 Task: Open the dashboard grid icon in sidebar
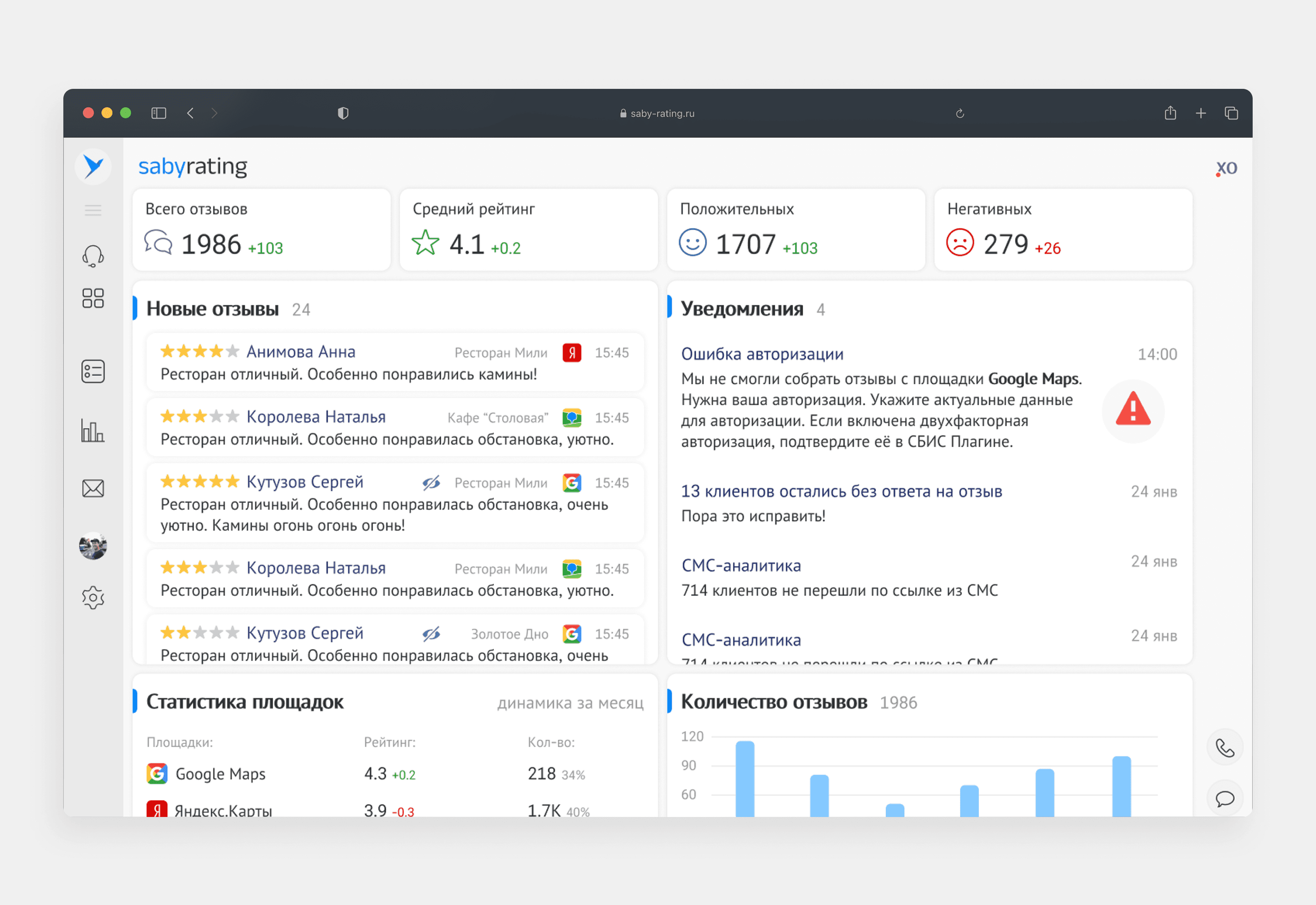tap(93, 298)
